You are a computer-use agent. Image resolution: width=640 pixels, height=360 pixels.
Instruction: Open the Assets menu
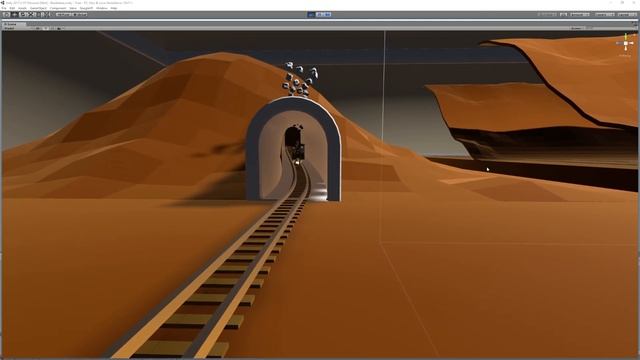[x=22, y=8]
